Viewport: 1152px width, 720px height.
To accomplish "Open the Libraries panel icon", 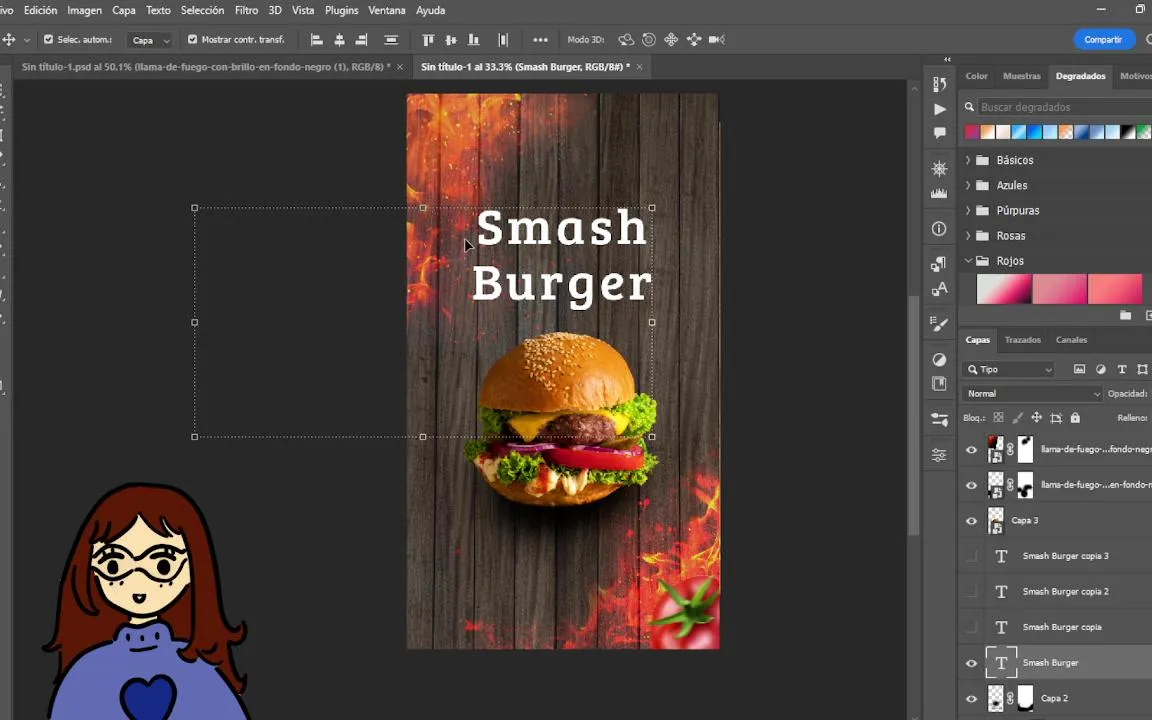I will click(x=940, y=384).
